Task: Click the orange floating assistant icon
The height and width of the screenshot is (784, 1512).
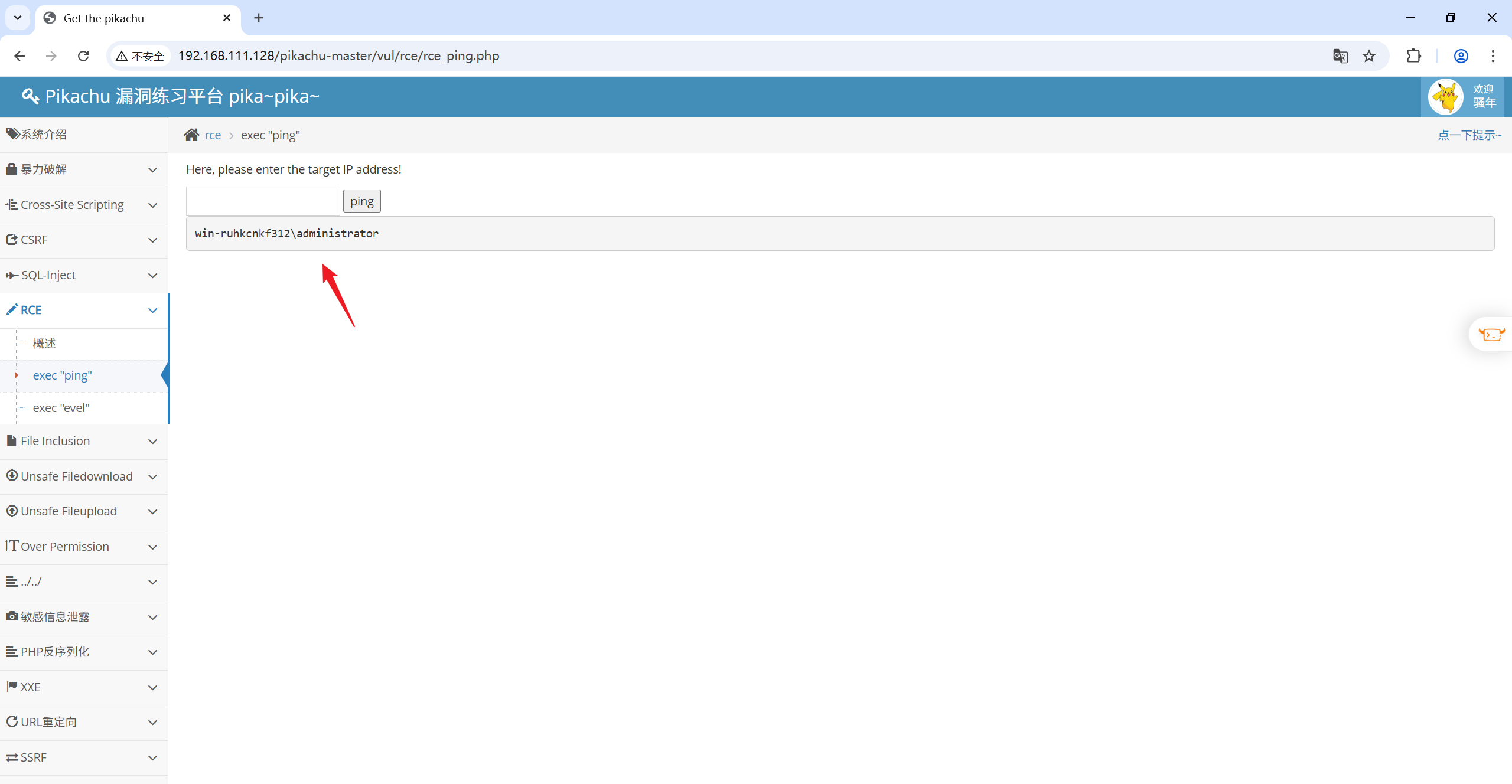Action: [x=1491, y=335]
